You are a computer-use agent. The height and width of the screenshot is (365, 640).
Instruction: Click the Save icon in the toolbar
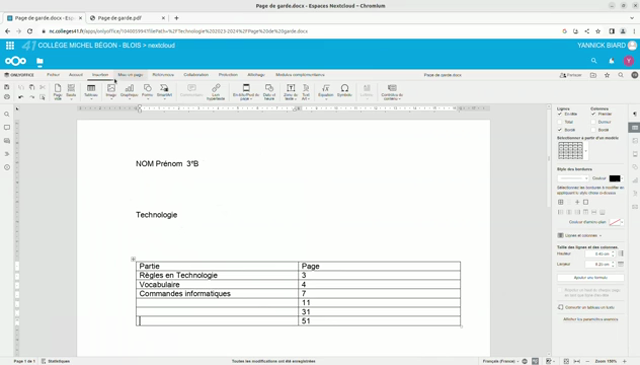[7, 87]
